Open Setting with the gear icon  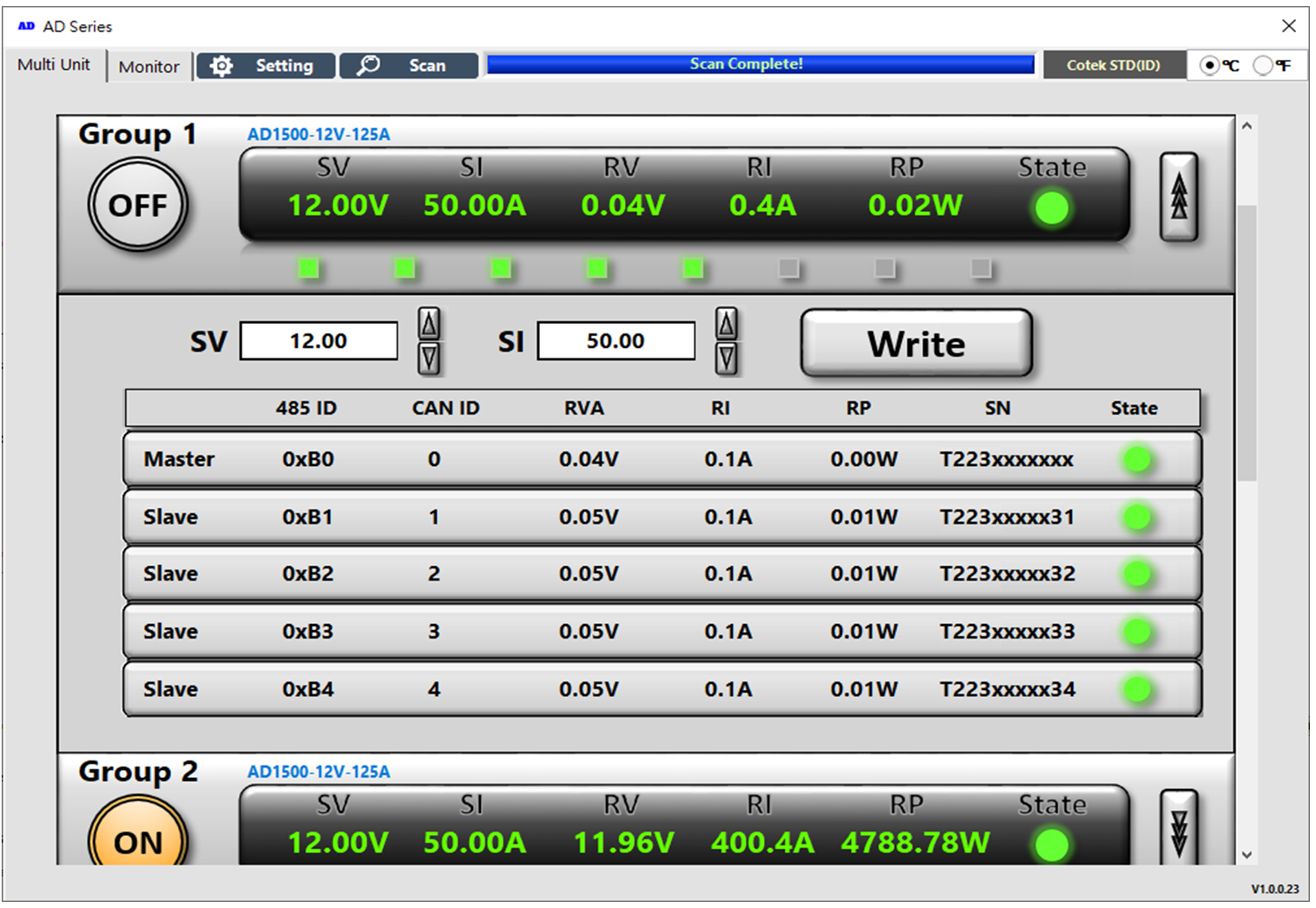(266, 66)
